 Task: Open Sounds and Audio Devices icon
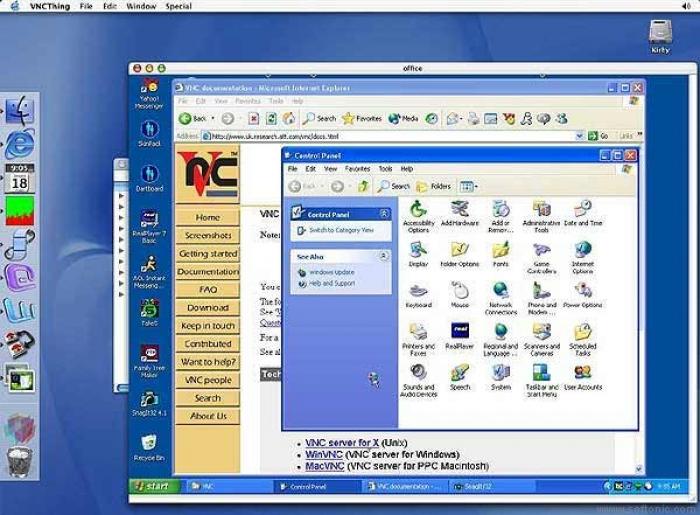pos(418,381)
